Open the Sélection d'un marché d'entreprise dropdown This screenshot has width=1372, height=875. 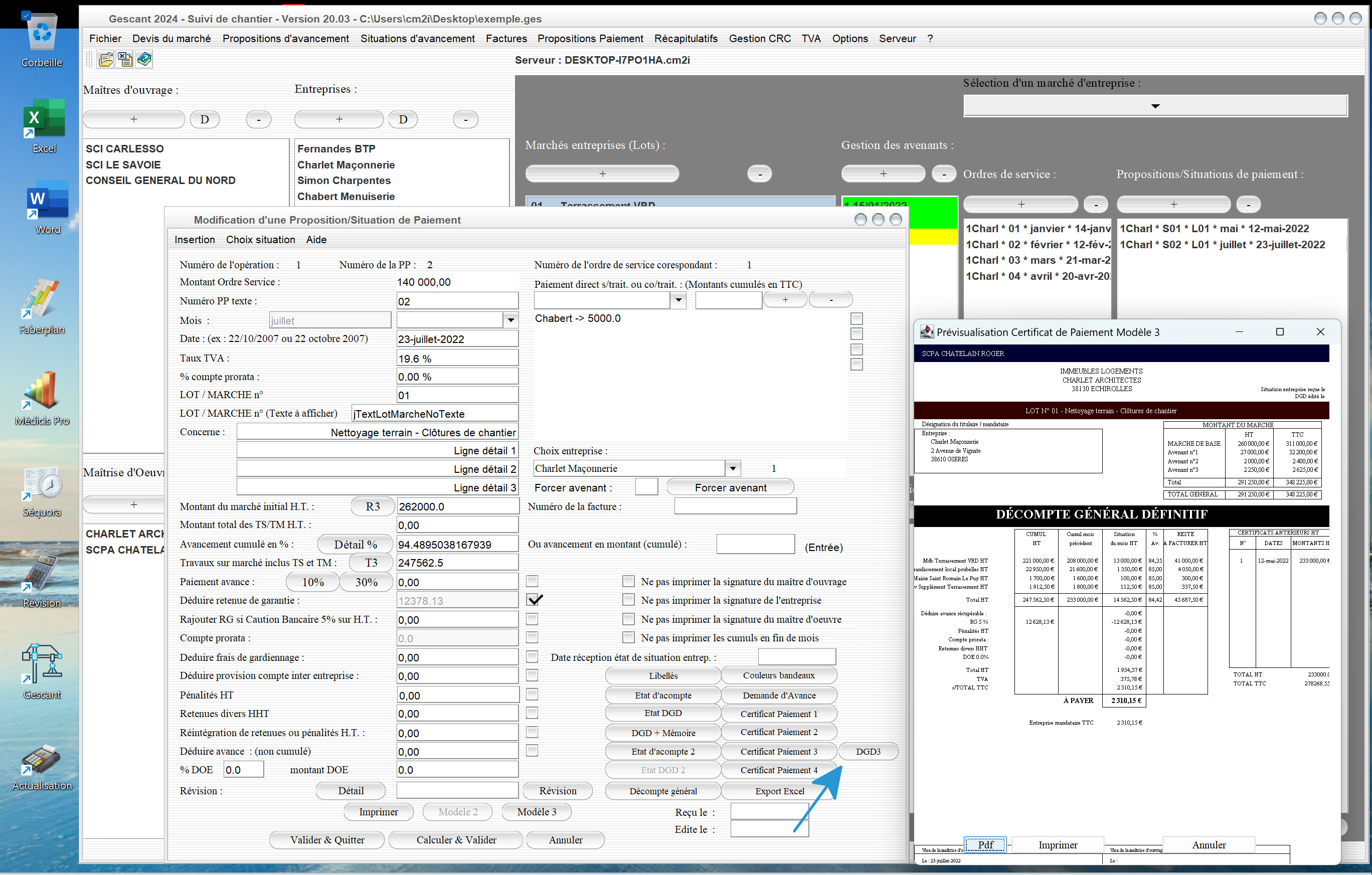click(1155, 105)
